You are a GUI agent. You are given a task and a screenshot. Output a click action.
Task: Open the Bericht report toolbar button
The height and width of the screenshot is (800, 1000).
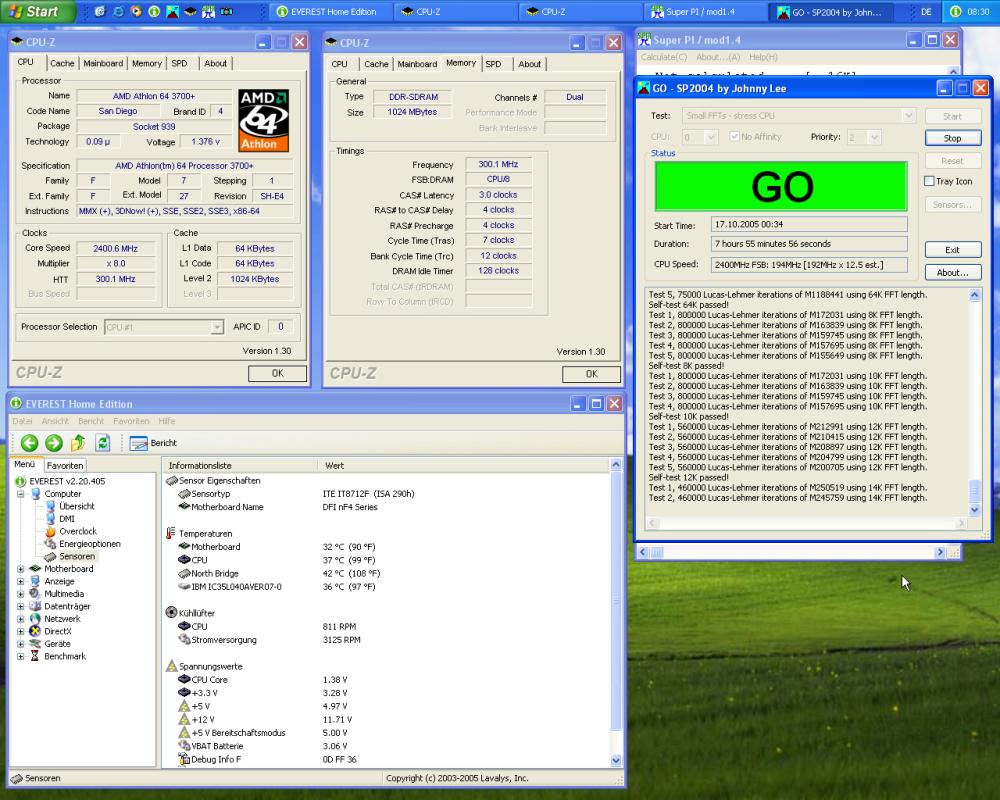153,443
